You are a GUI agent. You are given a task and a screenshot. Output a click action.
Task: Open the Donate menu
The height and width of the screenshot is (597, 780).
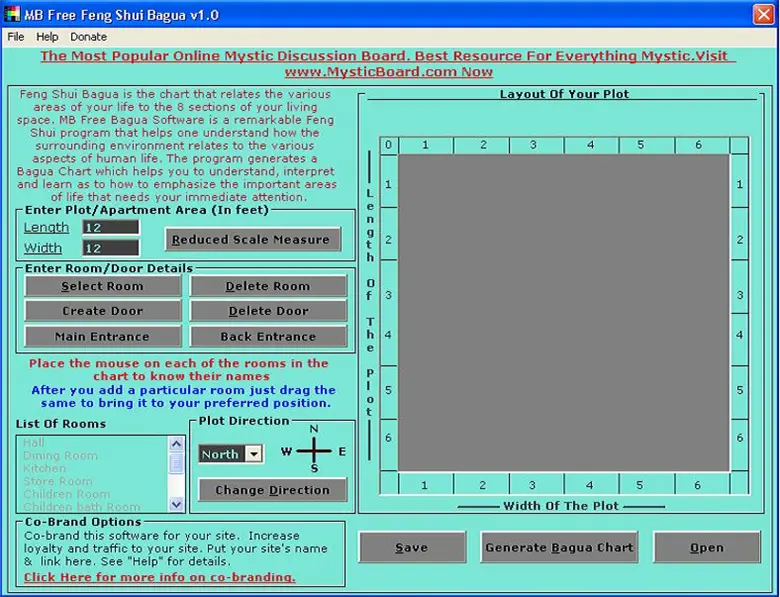[x=88, y=37]
